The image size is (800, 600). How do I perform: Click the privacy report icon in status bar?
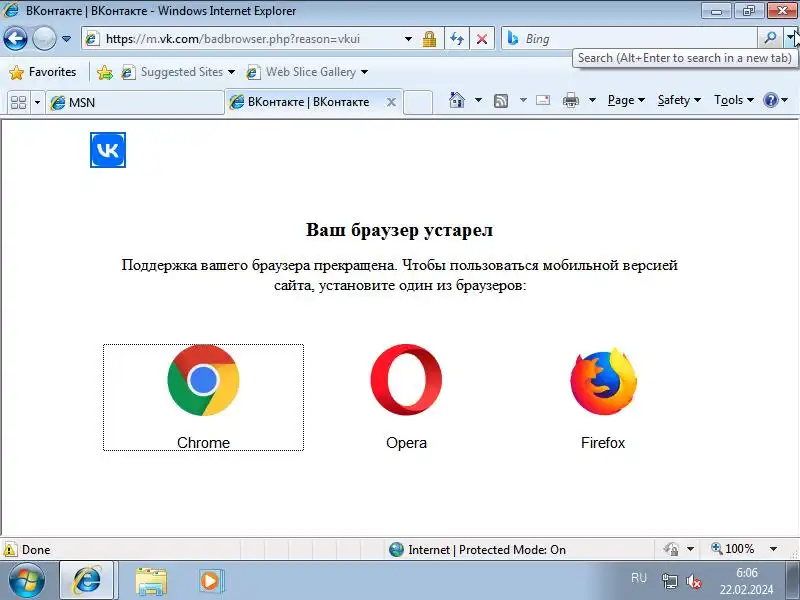671,549
